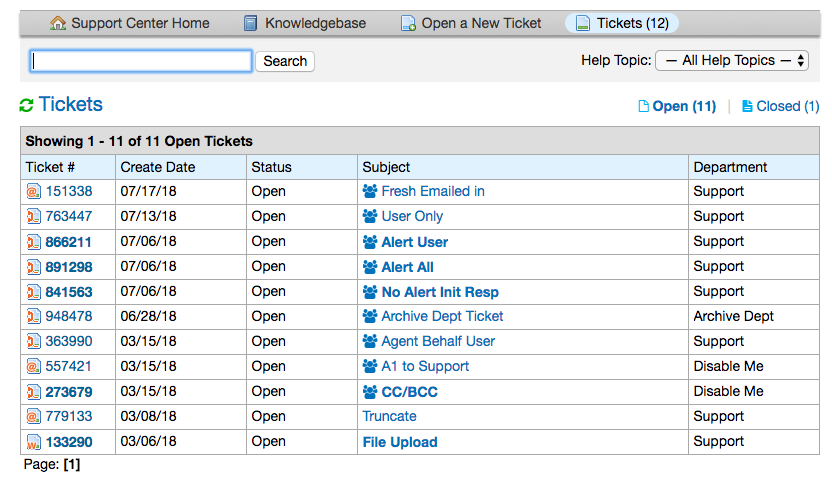Open the Fresh Emailed in subject link
This screenshot has height=487, width=832.
point(433,191)
